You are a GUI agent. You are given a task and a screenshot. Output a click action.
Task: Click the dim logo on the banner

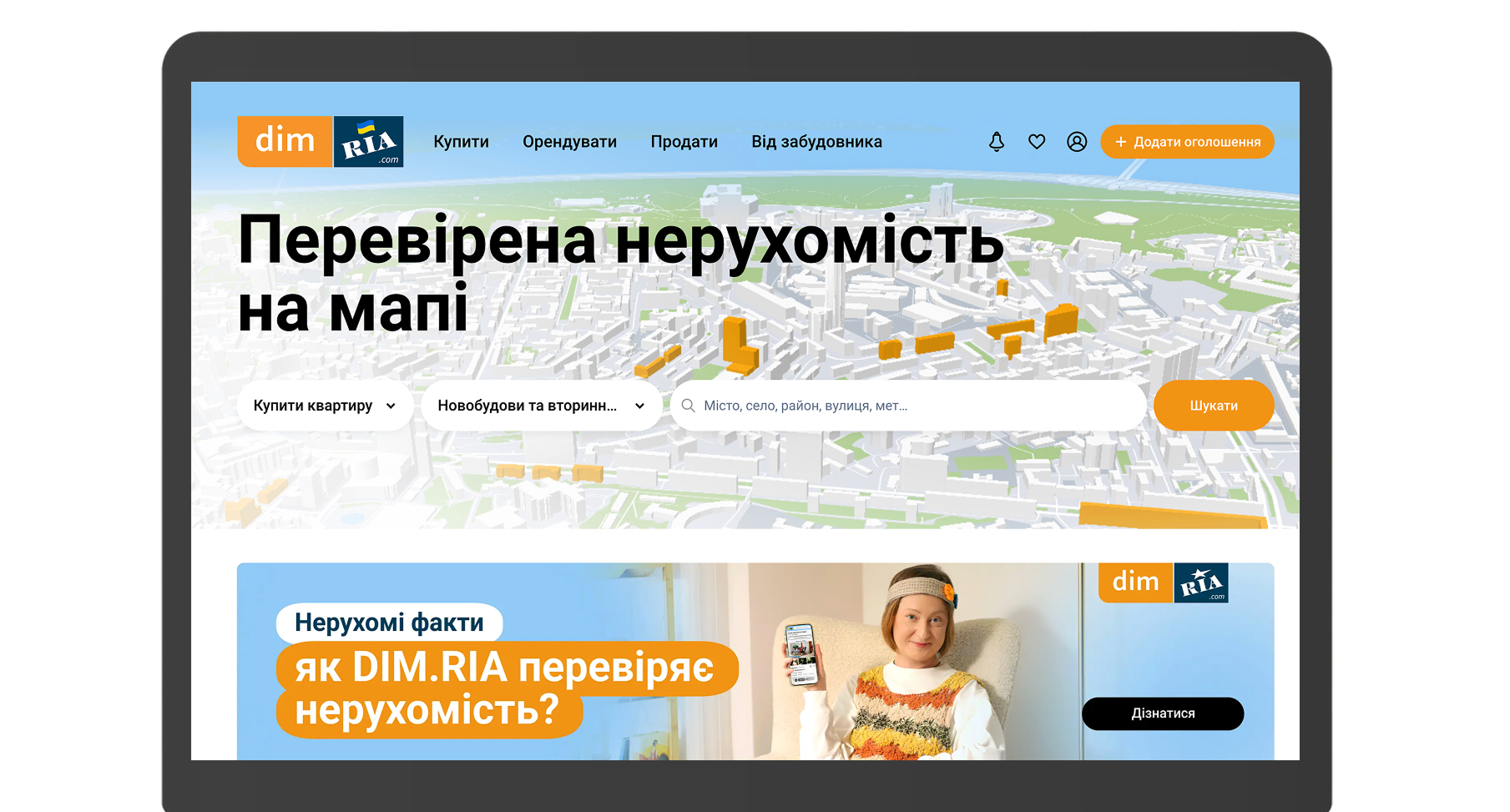1135,582
